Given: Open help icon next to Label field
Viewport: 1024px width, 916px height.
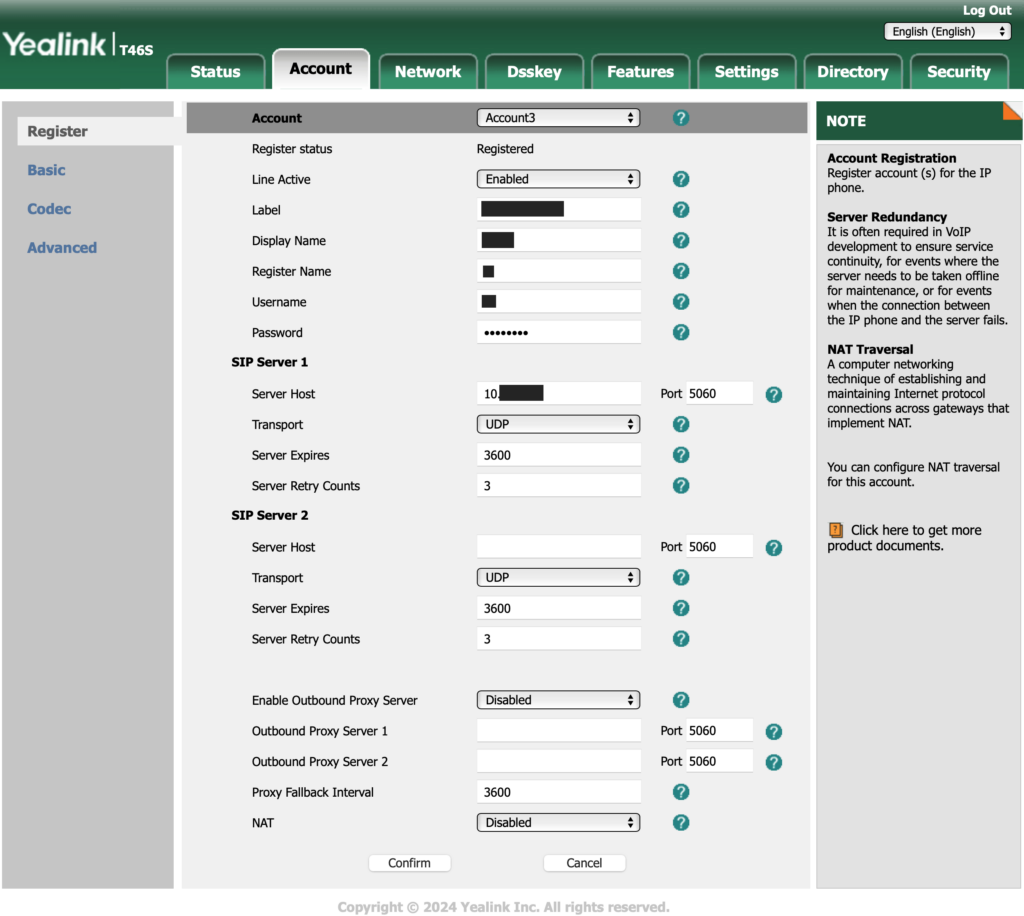Looking at the screenshot, I should pyautogui.click(x=680, y=210).
